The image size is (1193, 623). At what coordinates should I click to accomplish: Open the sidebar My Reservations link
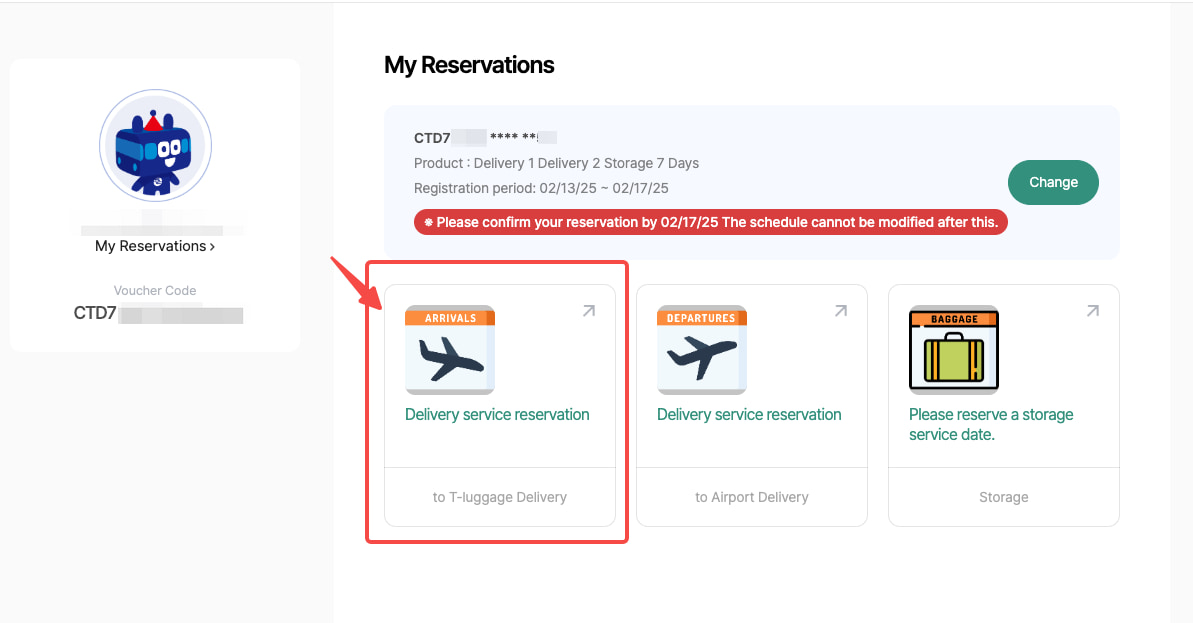[x=151, y=246]
